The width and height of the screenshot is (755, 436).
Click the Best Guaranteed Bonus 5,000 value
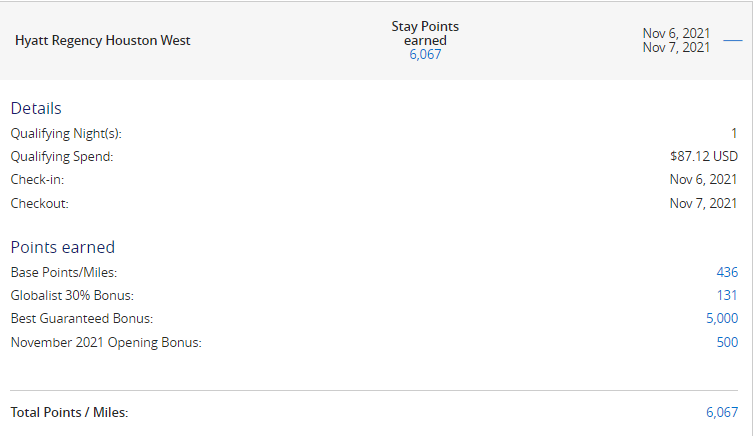[x=722, y=318]
